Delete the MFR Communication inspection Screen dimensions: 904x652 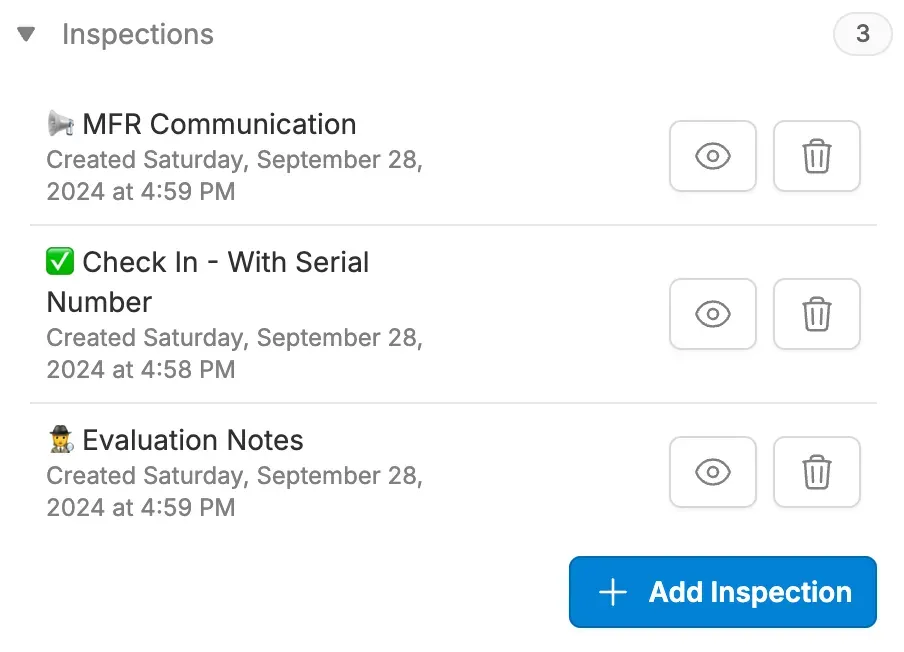pyautogui.click(x=817, y=156)
